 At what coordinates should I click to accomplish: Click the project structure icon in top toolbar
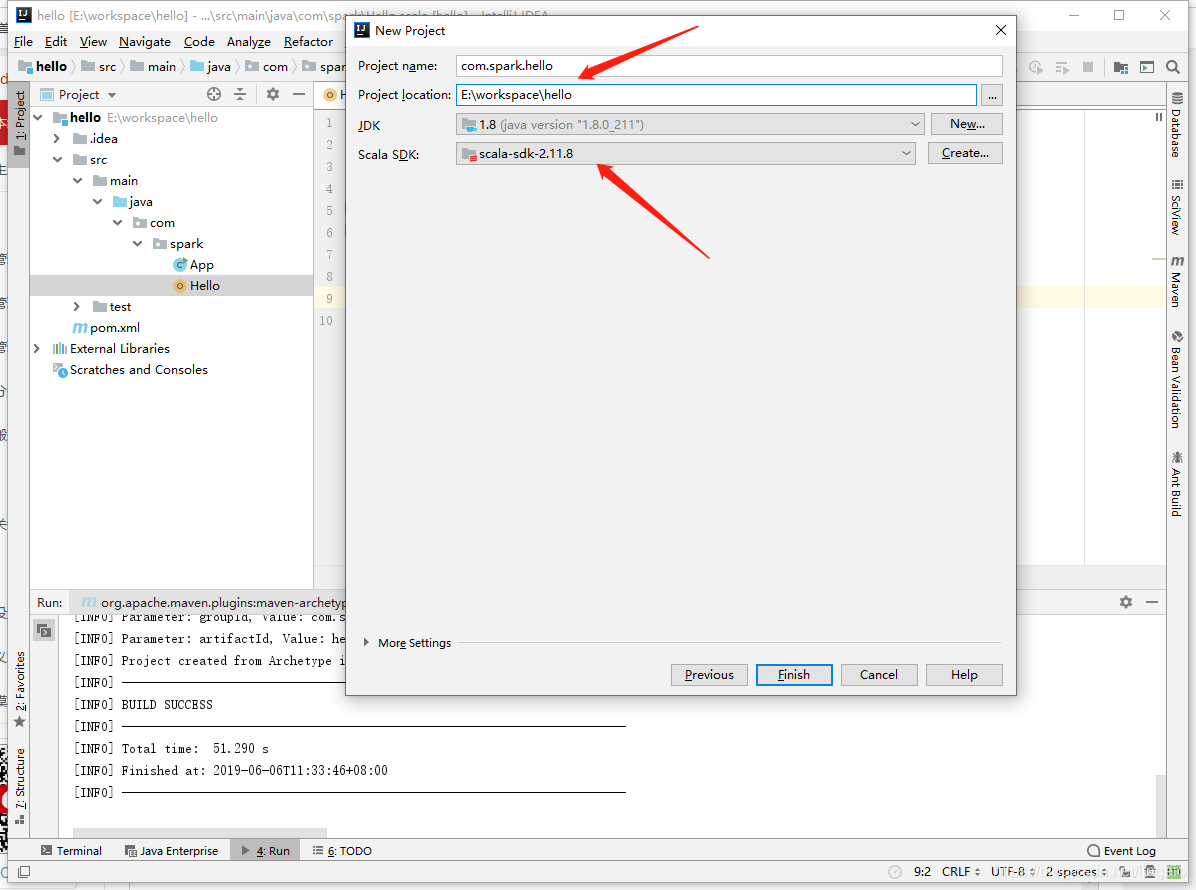point(1120,67)
